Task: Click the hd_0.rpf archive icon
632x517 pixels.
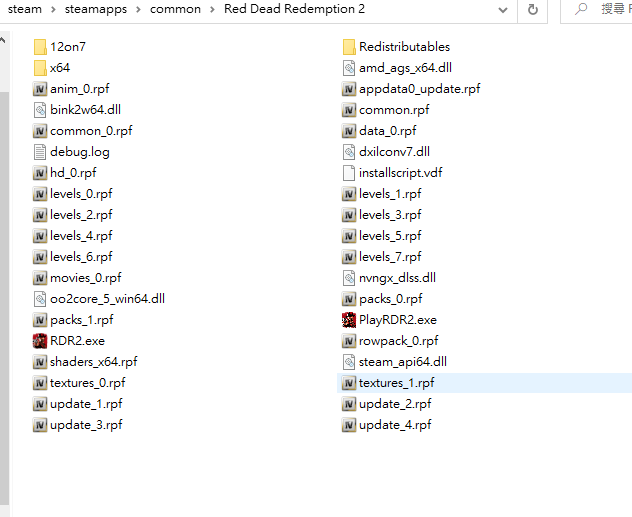Action: [40, 173]
